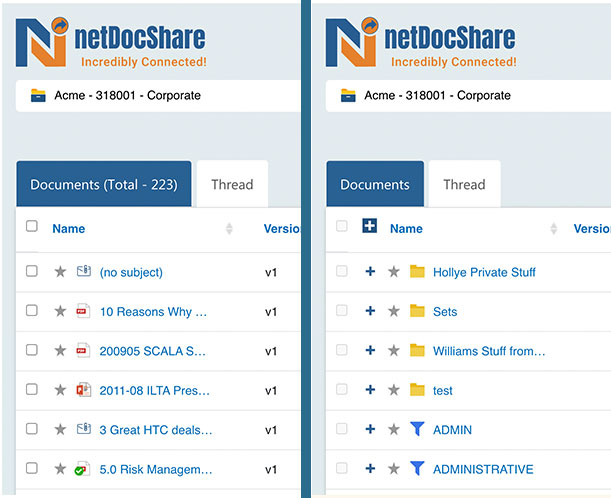Expand all rows with header plus button

[369, 226]
